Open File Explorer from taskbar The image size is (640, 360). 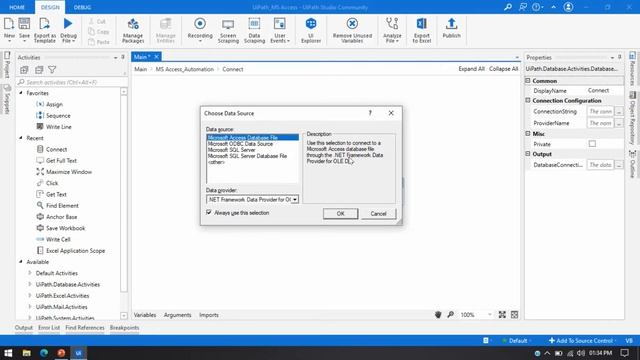[27, 353]
